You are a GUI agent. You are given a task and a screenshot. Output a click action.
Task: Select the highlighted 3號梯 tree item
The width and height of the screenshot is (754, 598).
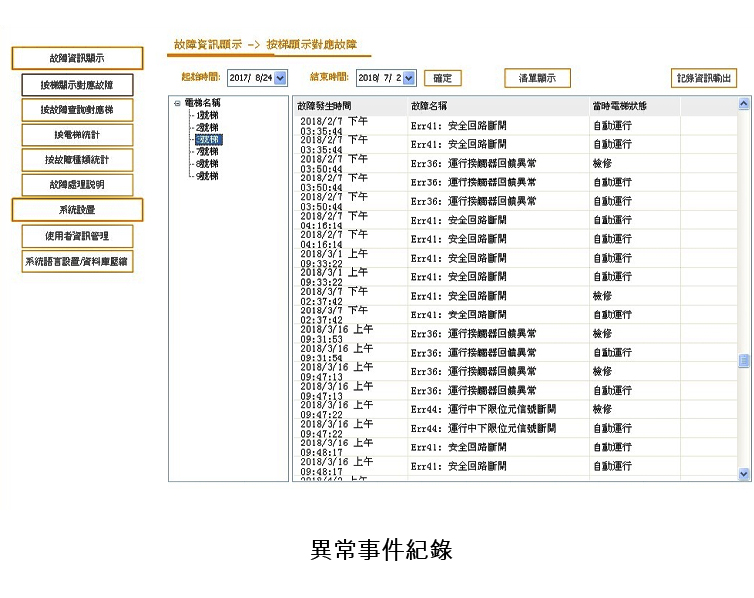click(209, 139)
